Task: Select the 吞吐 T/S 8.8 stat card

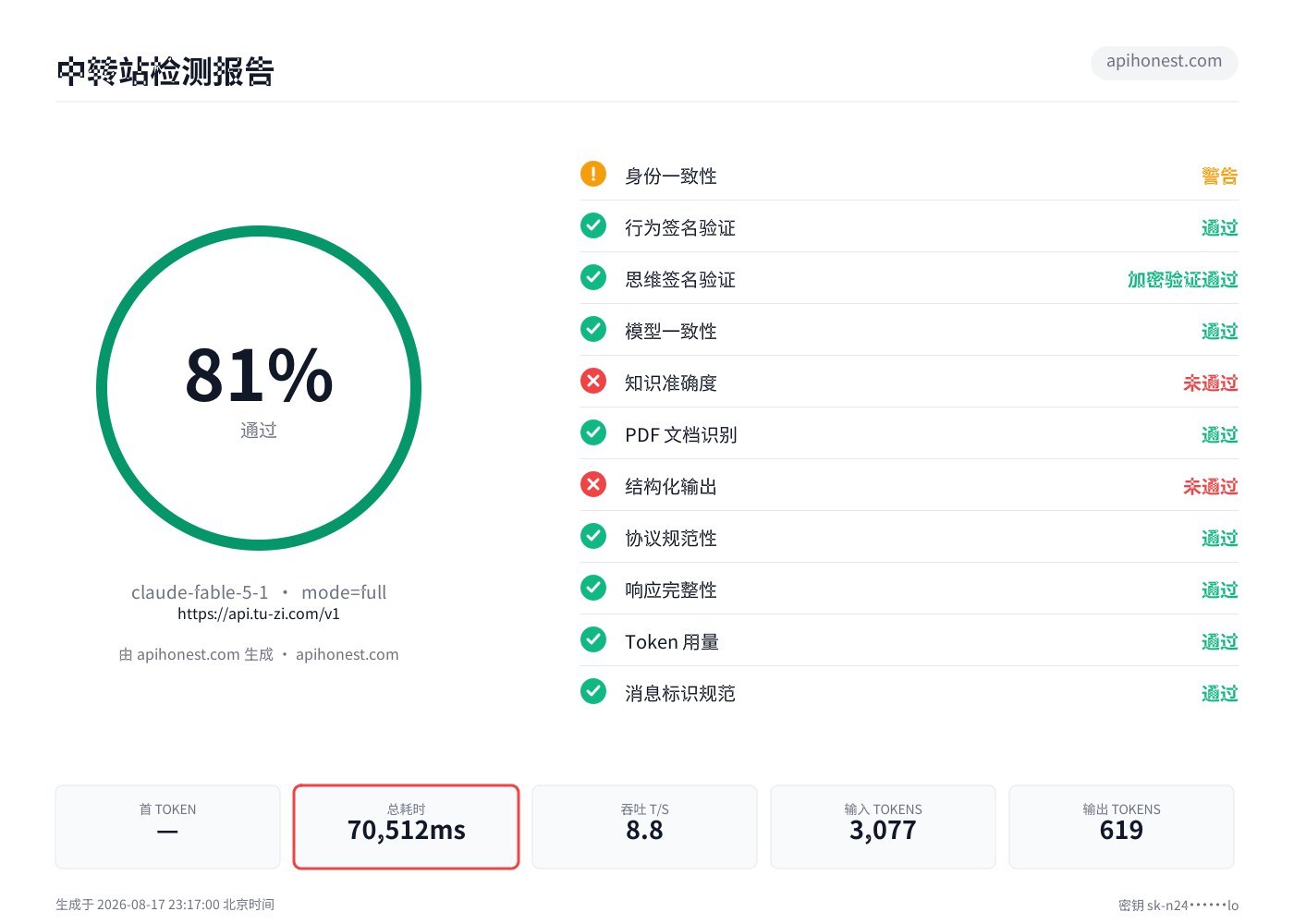Action: point(644,827)
